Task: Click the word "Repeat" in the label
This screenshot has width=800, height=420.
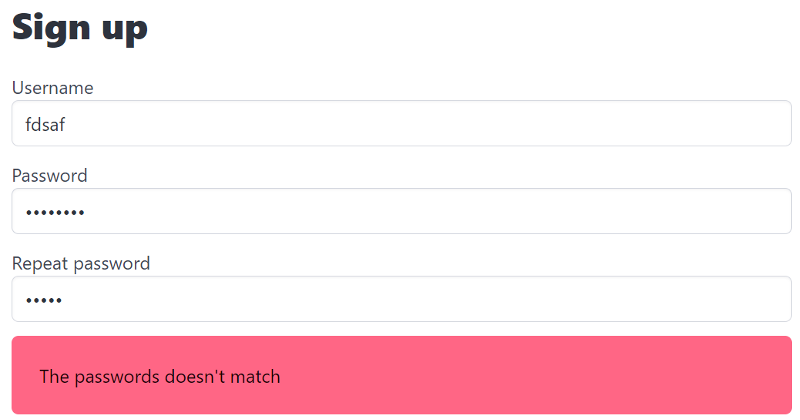Action: (x=39, y=264)
